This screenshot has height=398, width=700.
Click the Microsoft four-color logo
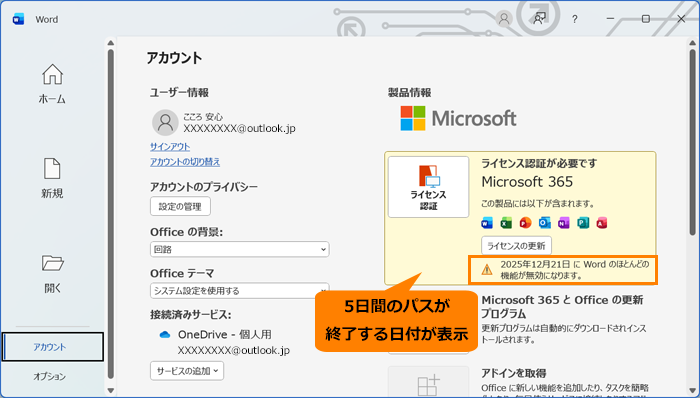click(x=413, y=118)
